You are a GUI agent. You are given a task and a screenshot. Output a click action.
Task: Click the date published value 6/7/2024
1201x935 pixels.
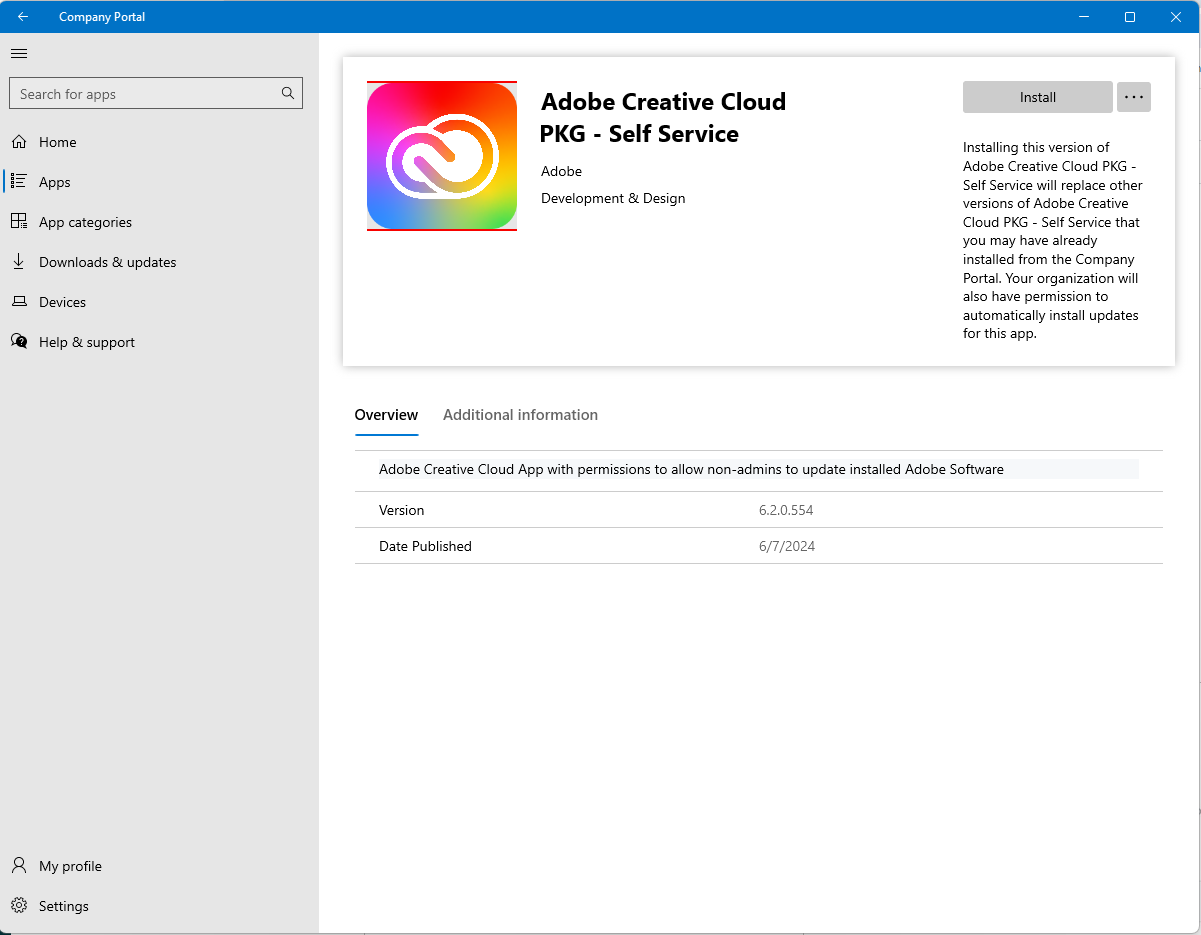coord(787,546)
